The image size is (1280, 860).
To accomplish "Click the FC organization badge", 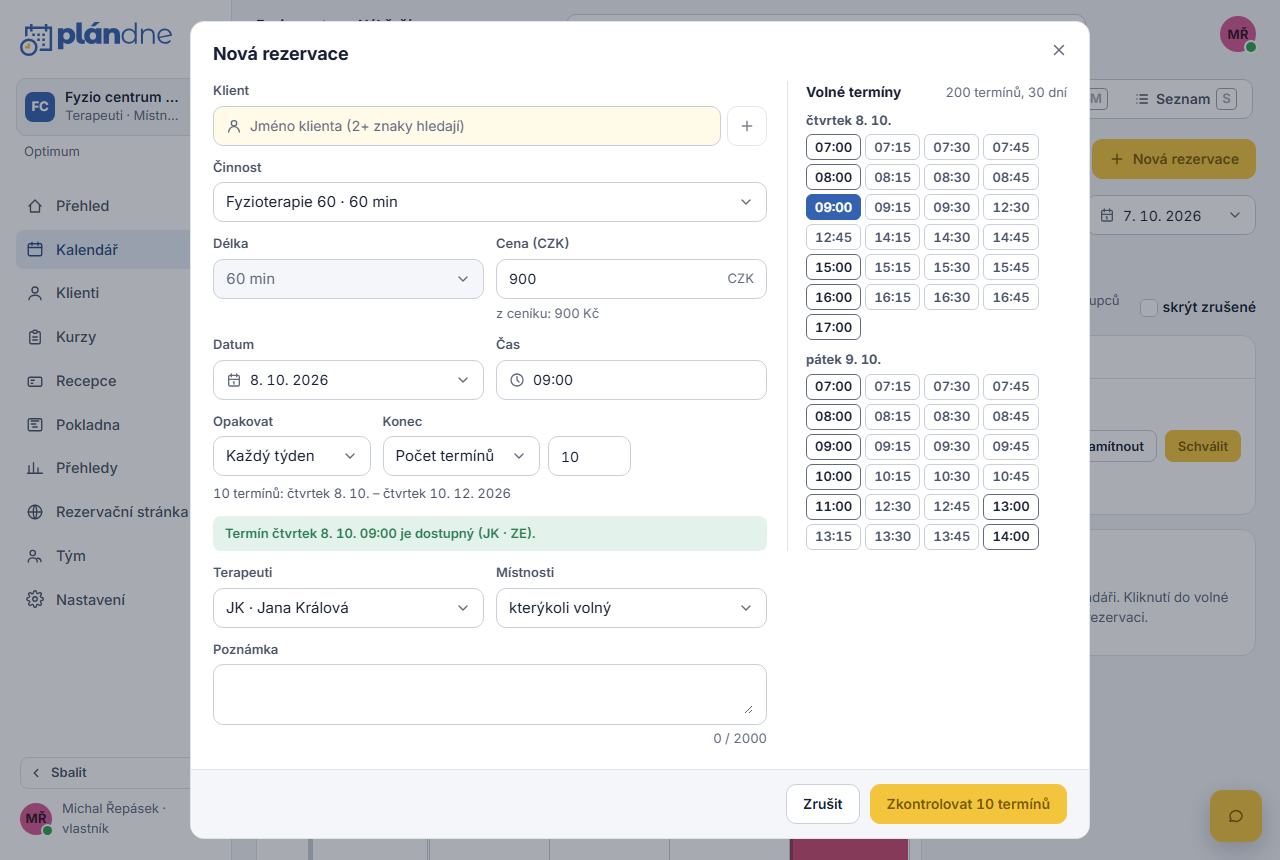I will (40, 107).
